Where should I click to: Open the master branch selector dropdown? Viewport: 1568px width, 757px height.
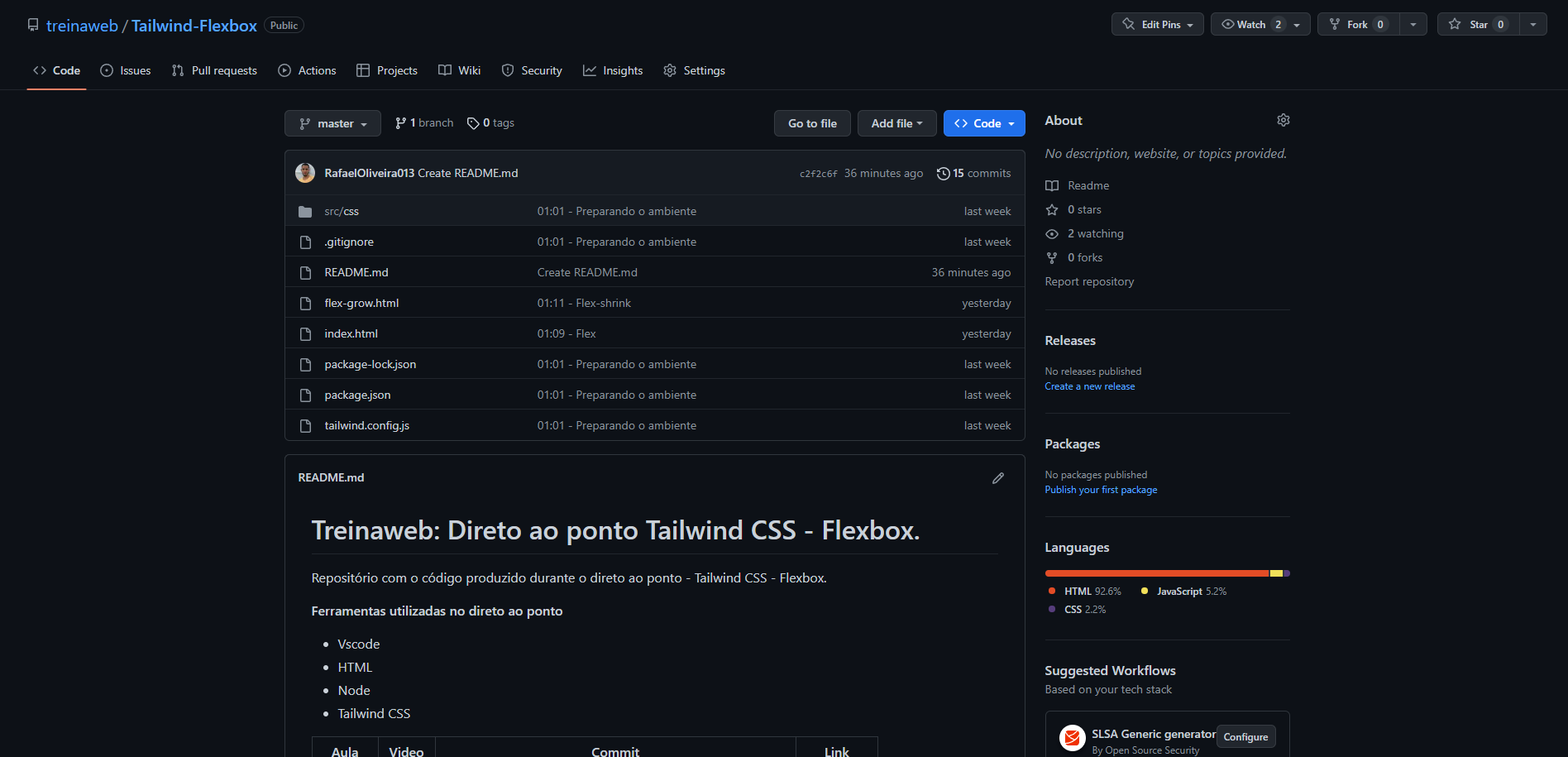332,123
